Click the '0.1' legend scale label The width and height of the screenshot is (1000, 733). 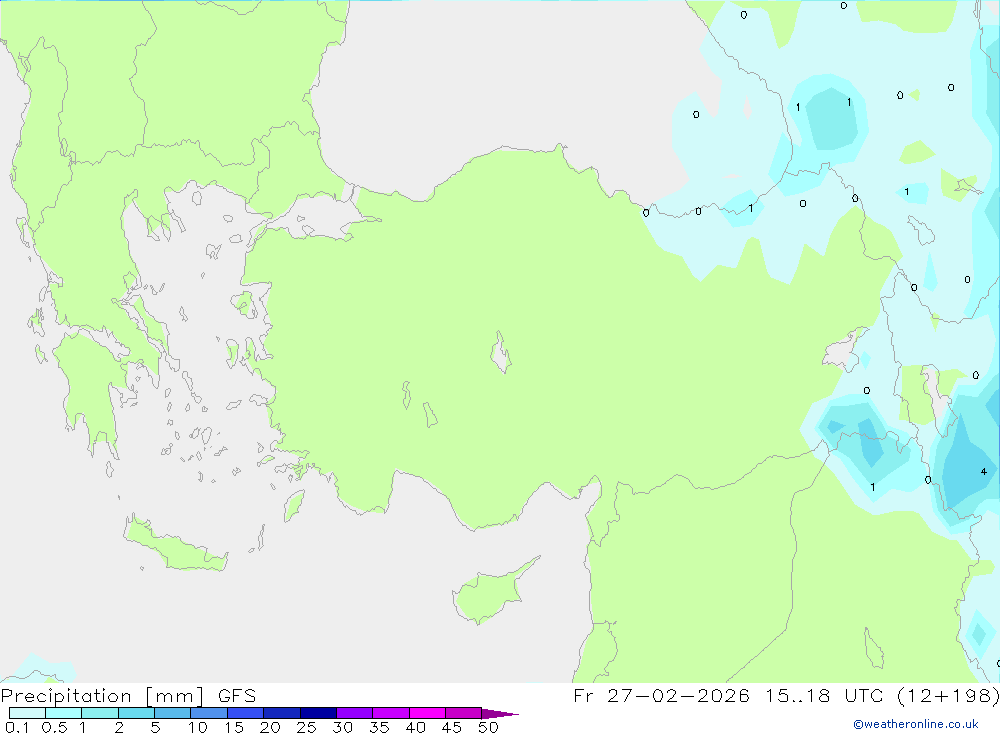[x=17, y=727]
